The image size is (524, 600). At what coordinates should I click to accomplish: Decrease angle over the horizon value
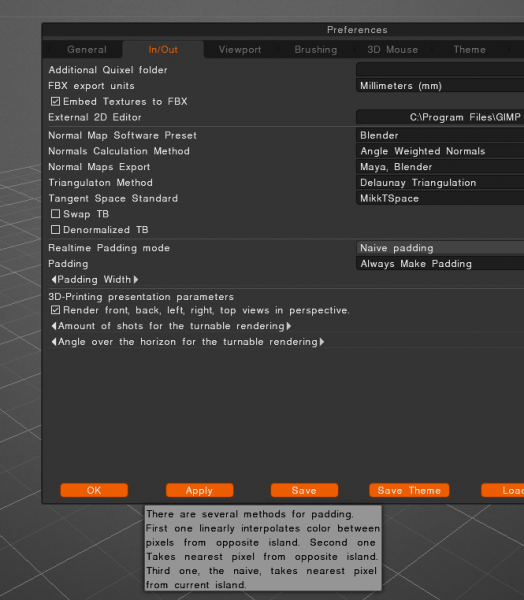pyautogui.click(x=54, y=342)
